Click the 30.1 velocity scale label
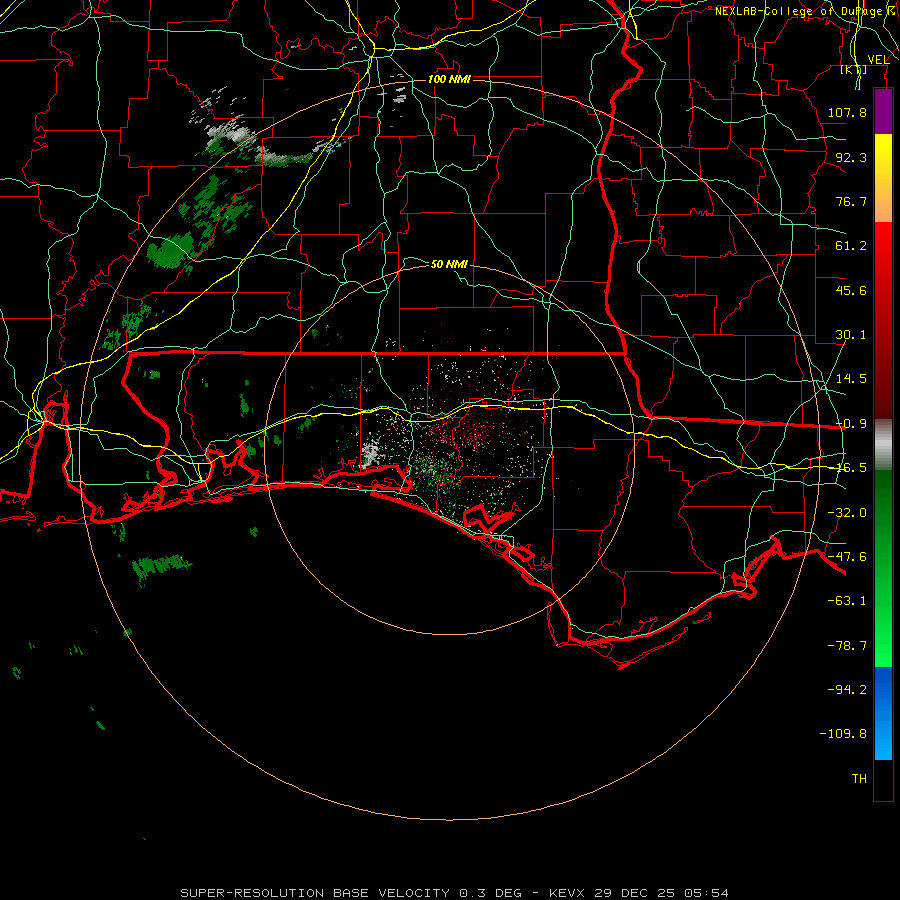900x900 pixels. (851, 335)
